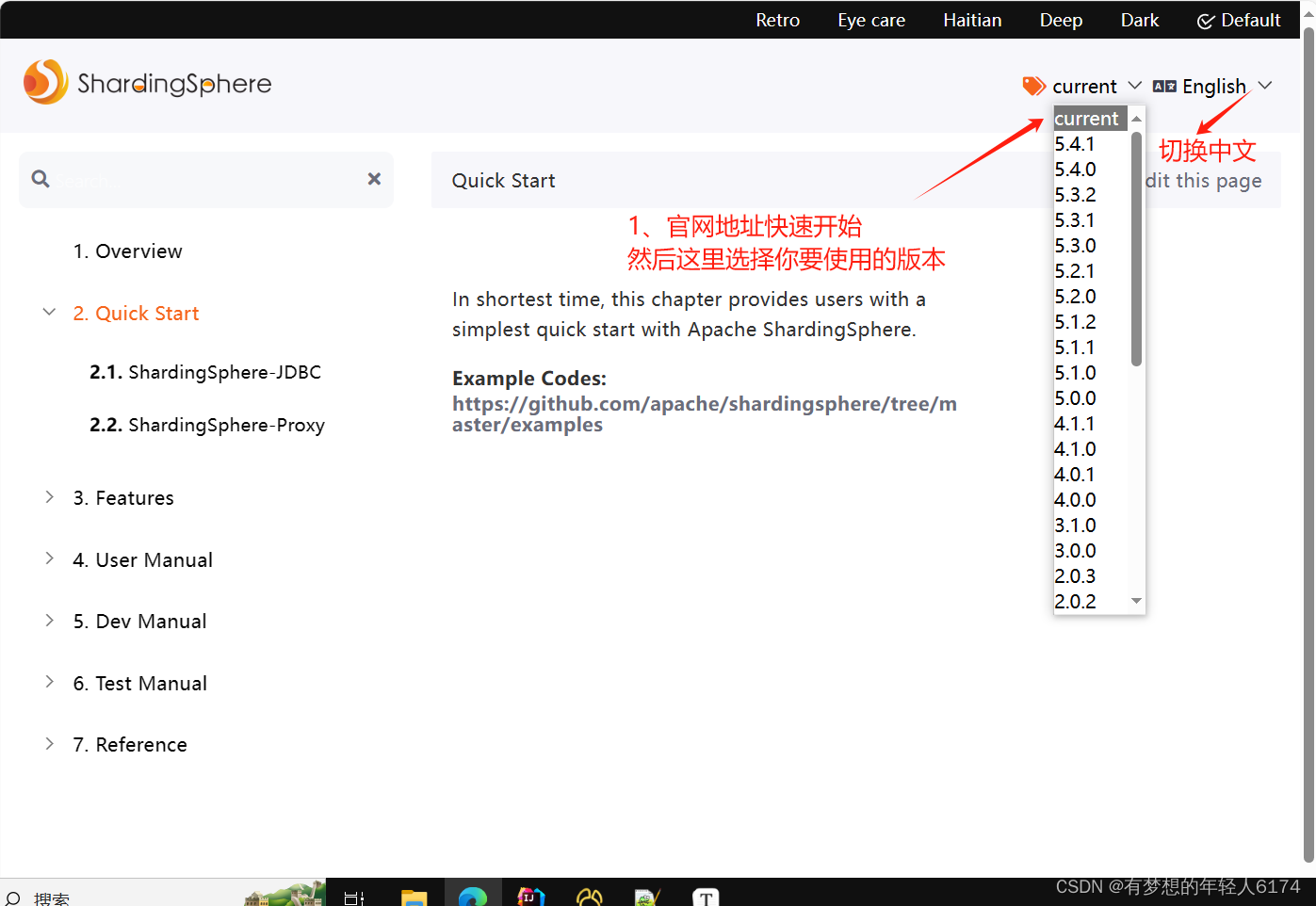Select version 4.0.0
This screenshot has width=1316, height=906.
[1090, 500]
